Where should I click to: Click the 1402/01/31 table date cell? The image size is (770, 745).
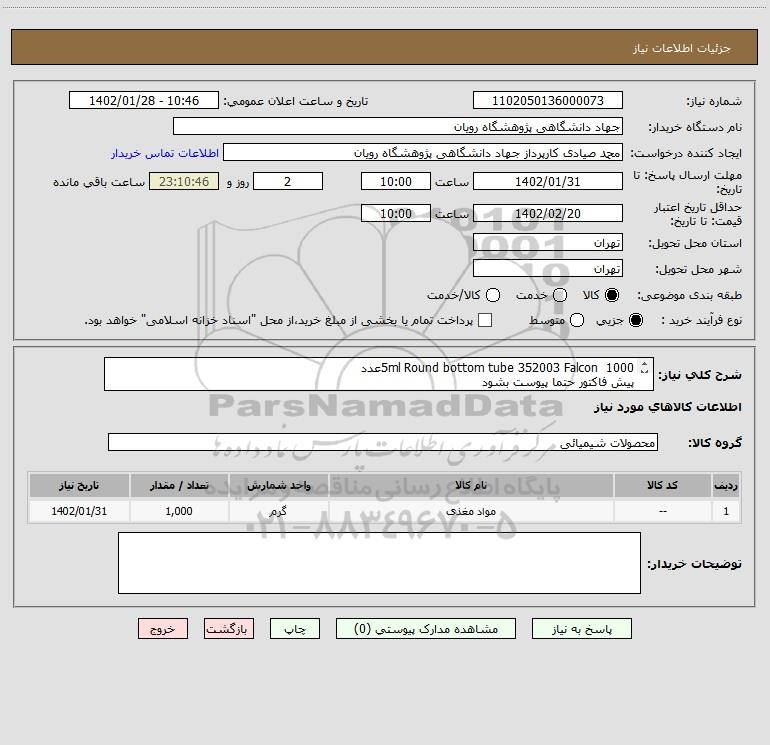coord(79,511)
